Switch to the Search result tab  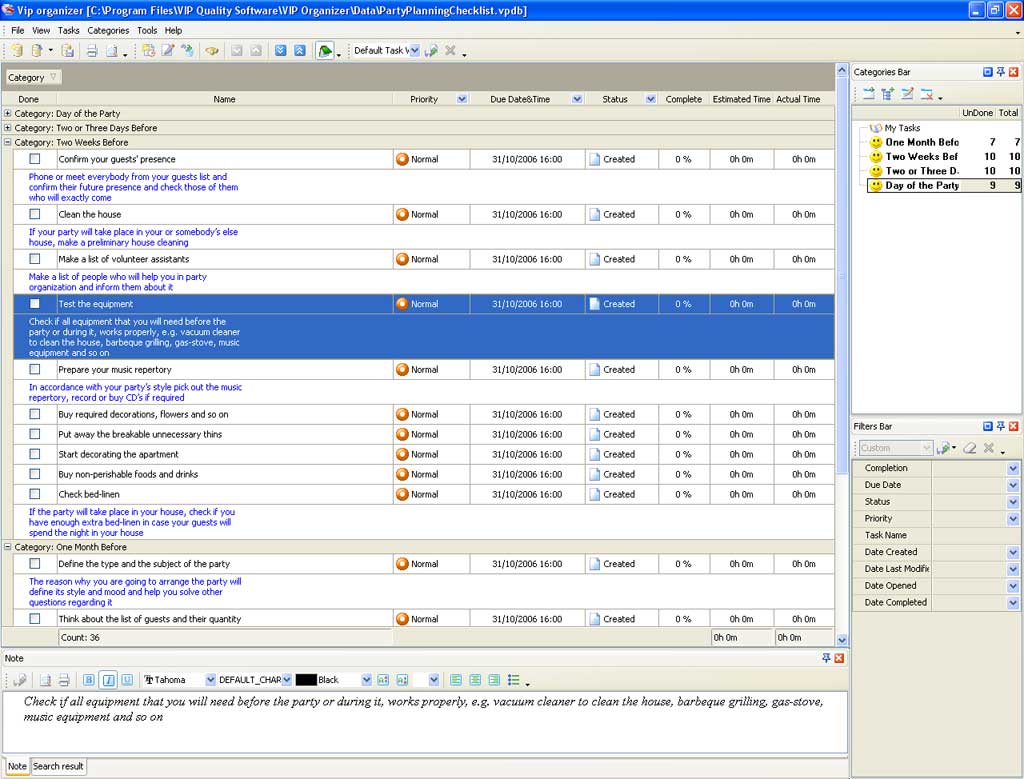pyautogui.click(x=58, y=766)
